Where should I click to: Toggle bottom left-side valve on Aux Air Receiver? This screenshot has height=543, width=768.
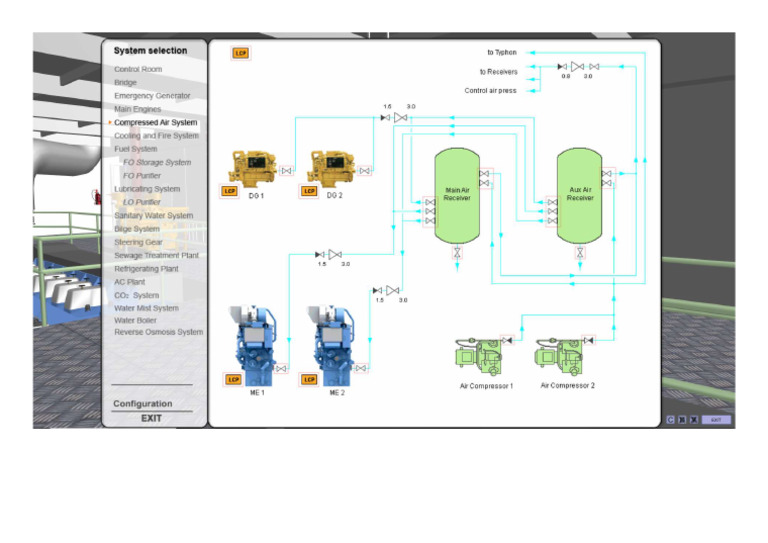(x=552, y=221)
